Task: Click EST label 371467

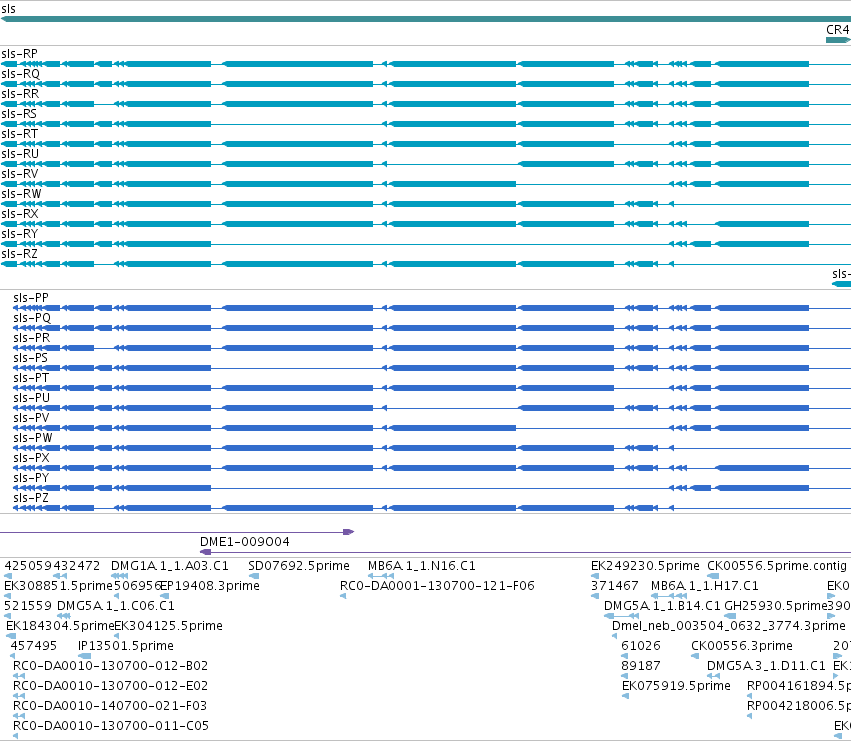Action: click(614, 586)
